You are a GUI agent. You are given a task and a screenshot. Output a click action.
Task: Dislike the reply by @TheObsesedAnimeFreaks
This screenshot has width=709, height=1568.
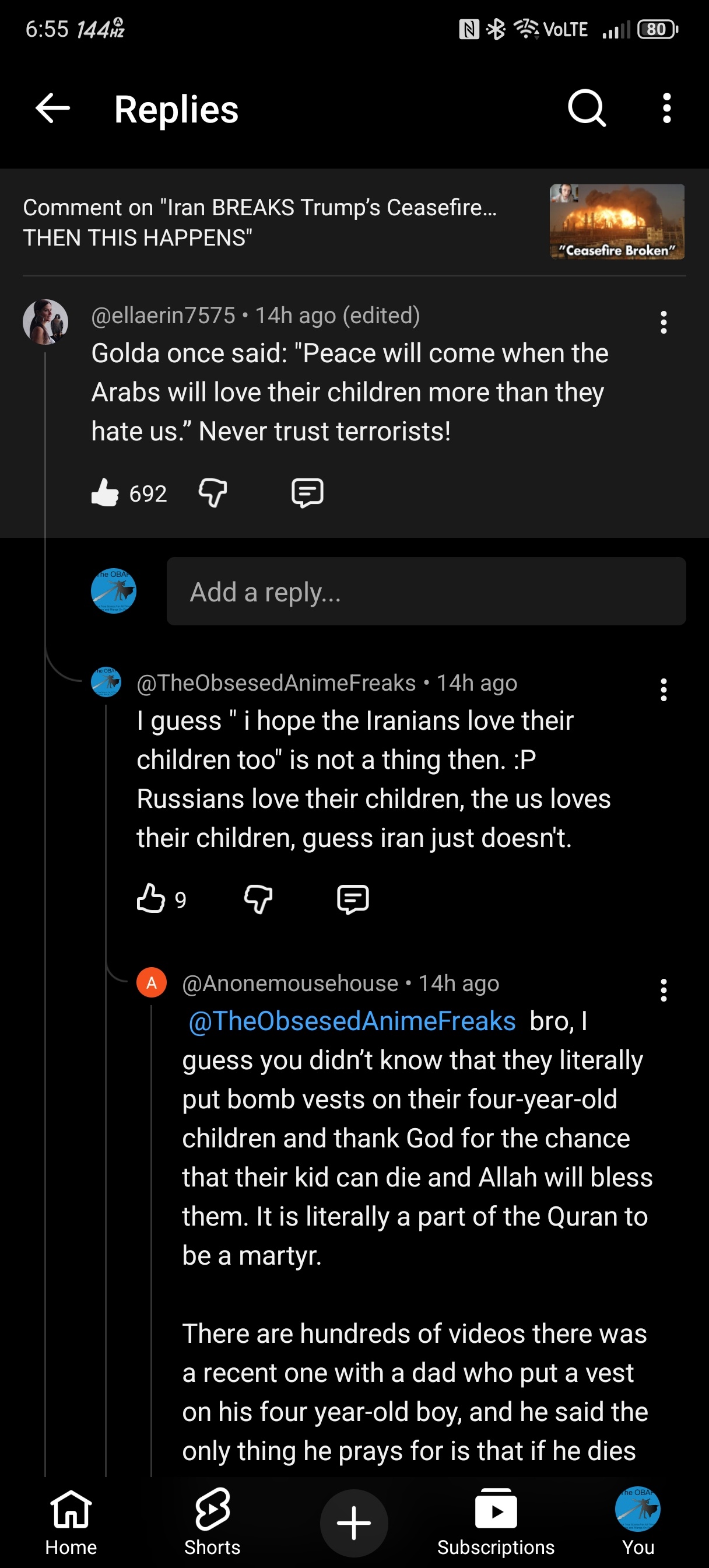coord(258,898)
